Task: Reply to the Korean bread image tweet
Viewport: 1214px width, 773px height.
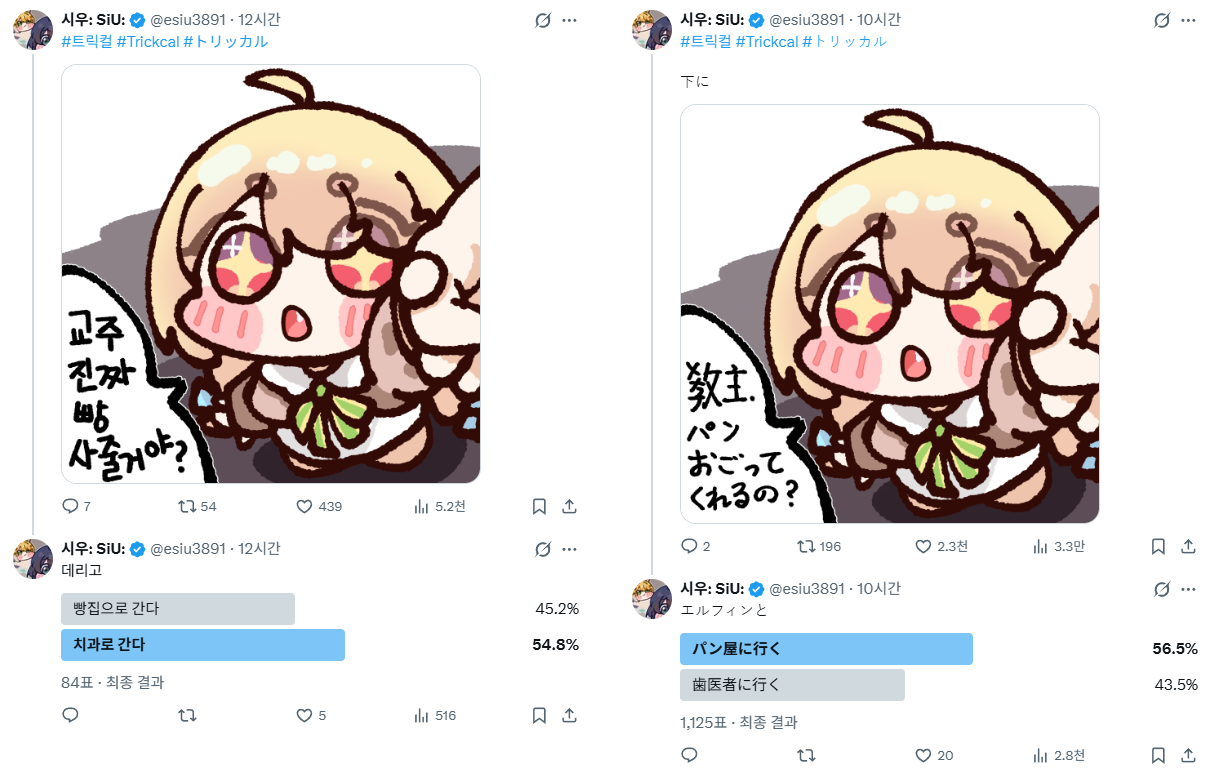Action: pos(70,507)
